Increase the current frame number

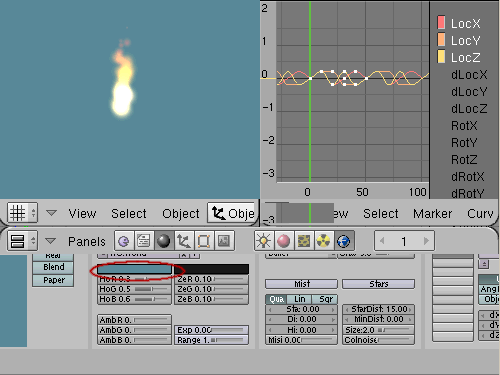pos(426,241)
